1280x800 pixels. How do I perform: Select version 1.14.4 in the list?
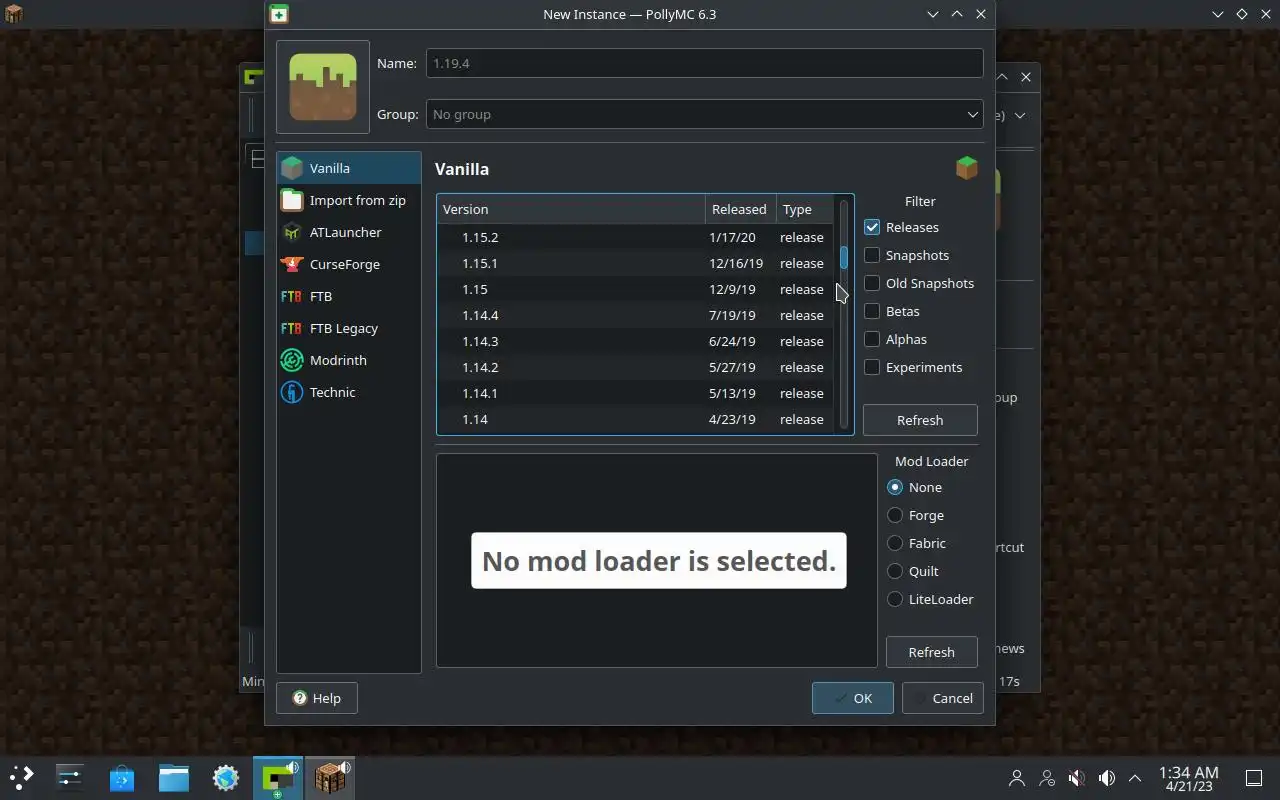click(635, 315)
